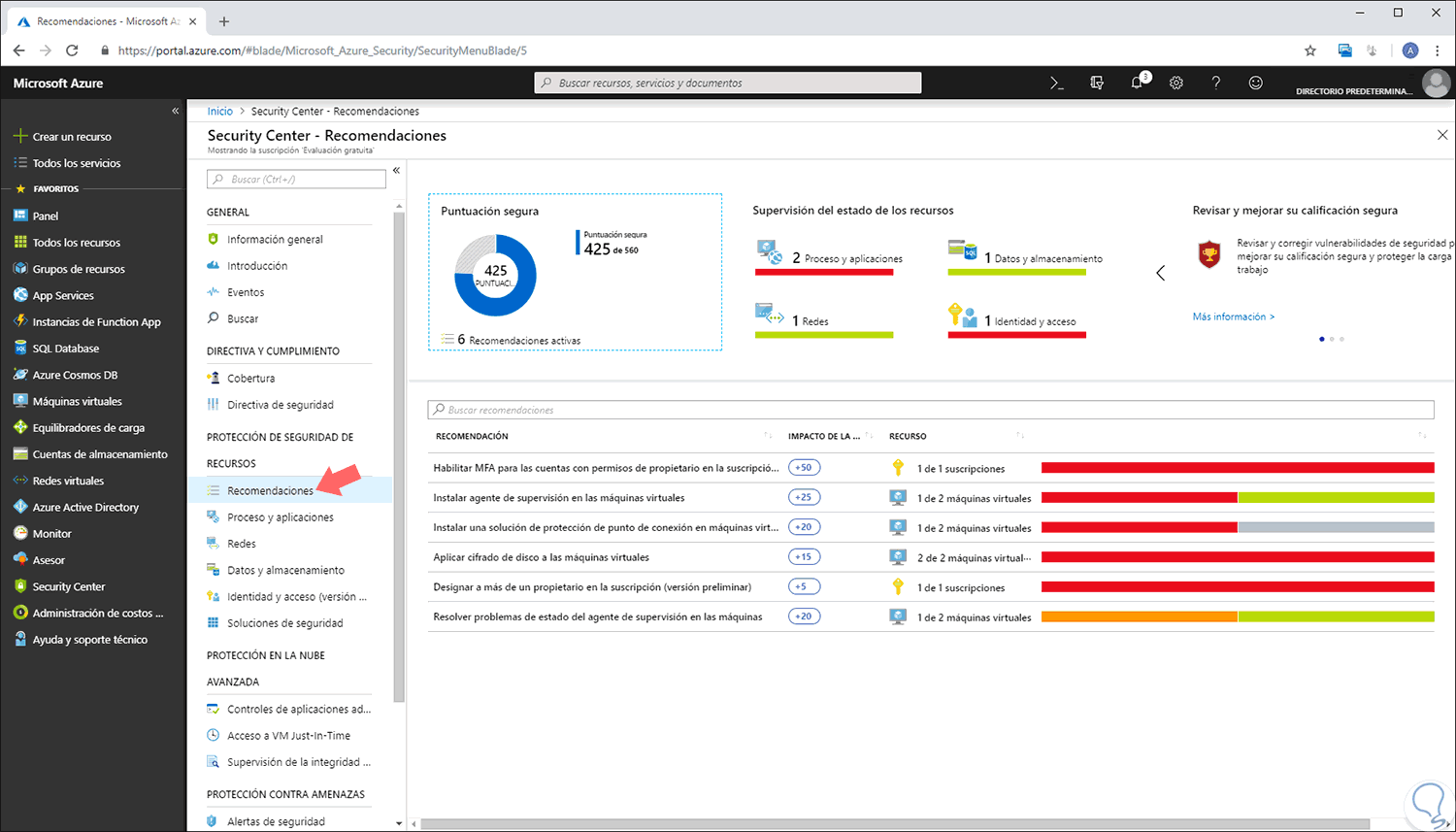Click the Monitor sidebar icon
Image resolution: width=1456 pixels, height=832 pixels.
(x=20, y=533)
